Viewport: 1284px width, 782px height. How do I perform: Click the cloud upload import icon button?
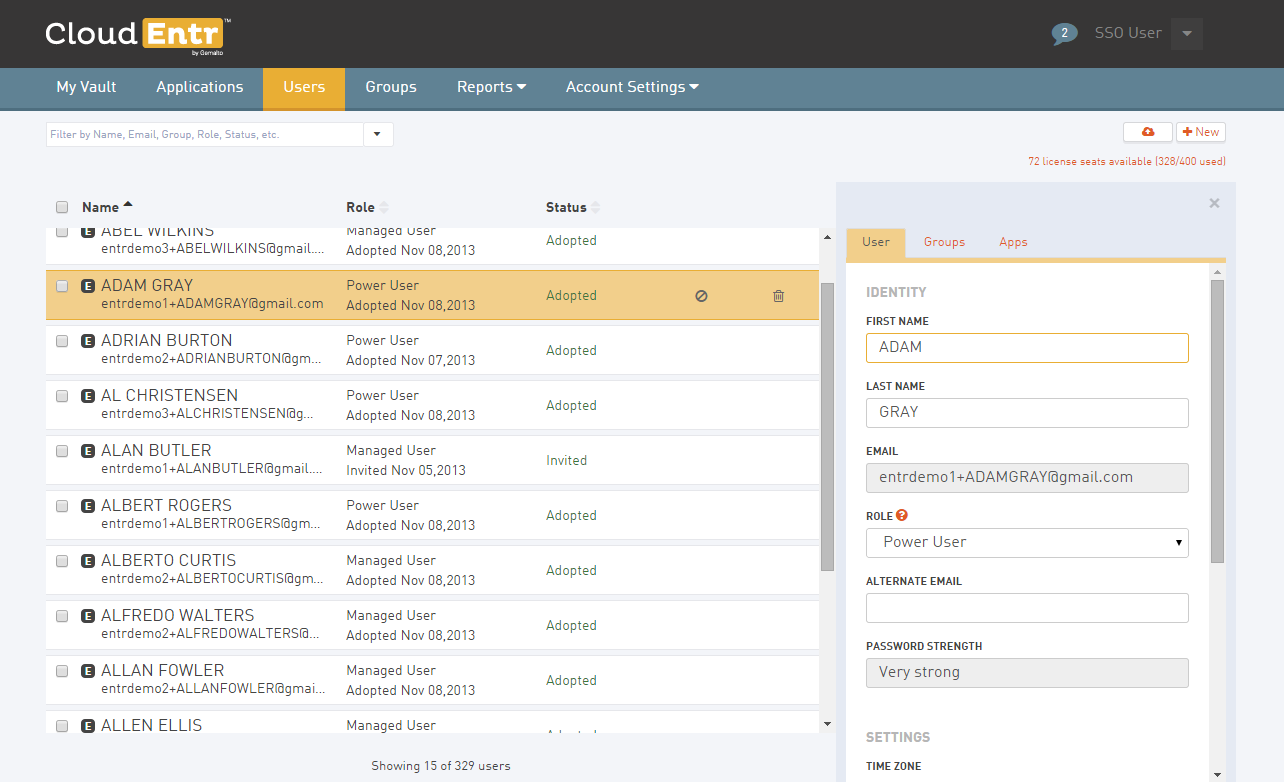tap(1147, 132)
